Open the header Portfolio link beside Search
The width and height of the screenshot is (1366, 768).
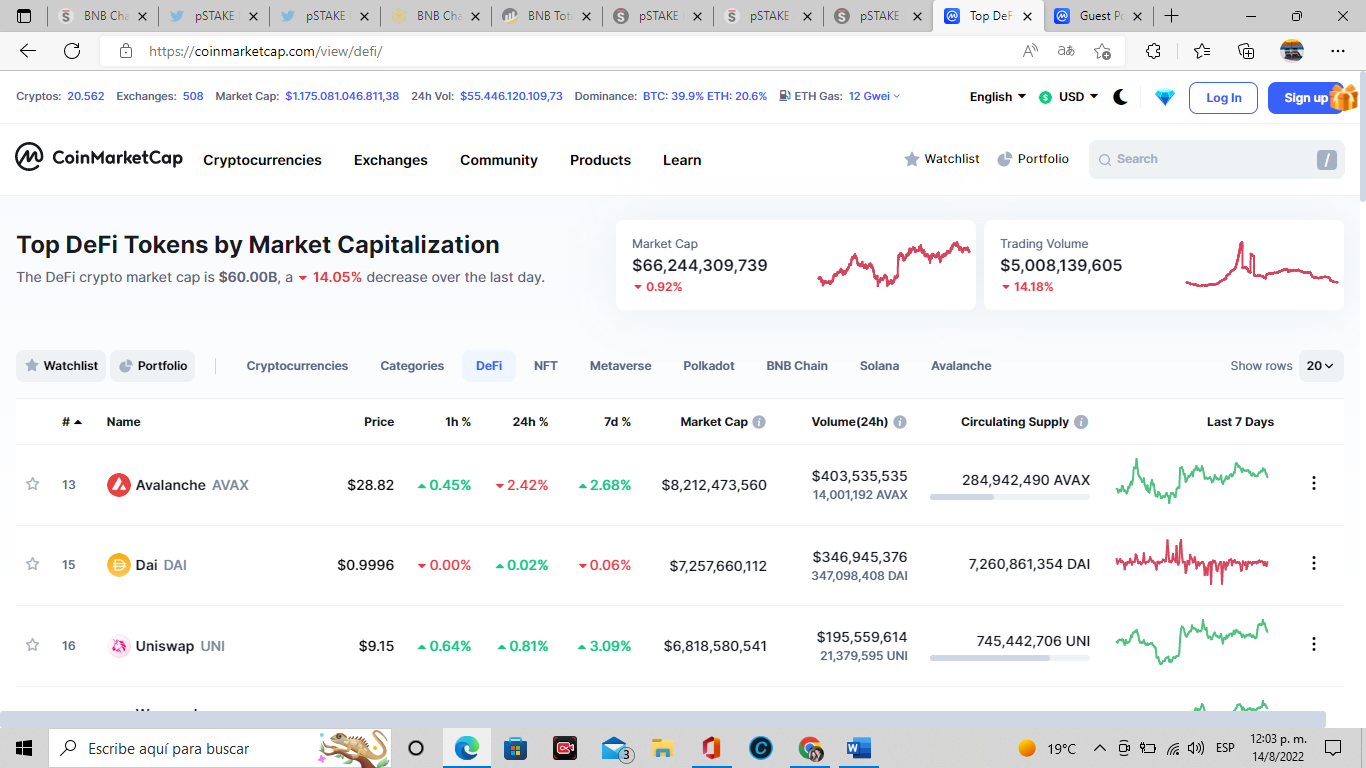(1033, 159)
